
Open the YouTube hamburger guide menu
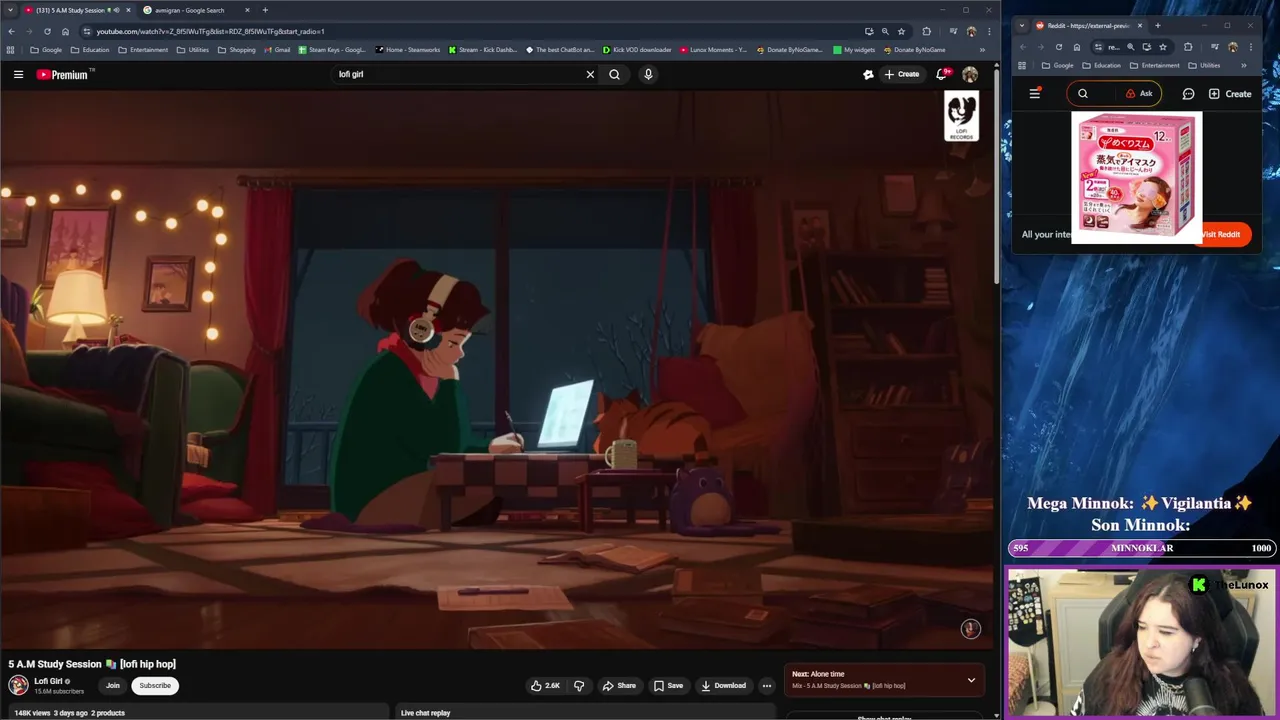click(x=18, y=74)
